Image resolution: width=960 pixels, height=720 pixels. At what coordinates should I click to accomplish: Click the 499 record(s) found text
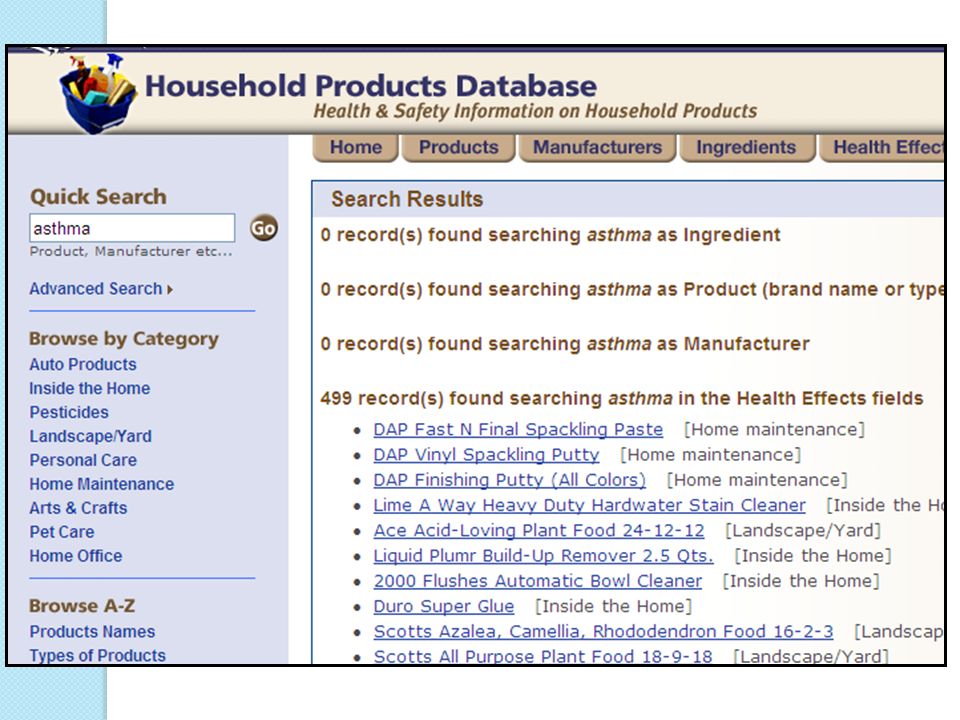pos(621,399)
